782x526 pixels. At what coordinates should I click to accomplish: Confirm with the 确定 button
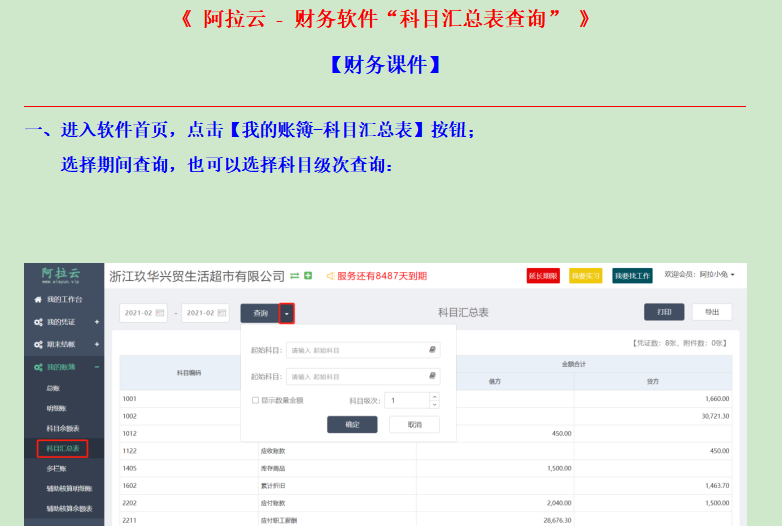pyautogui.click(x=352, y=425)
